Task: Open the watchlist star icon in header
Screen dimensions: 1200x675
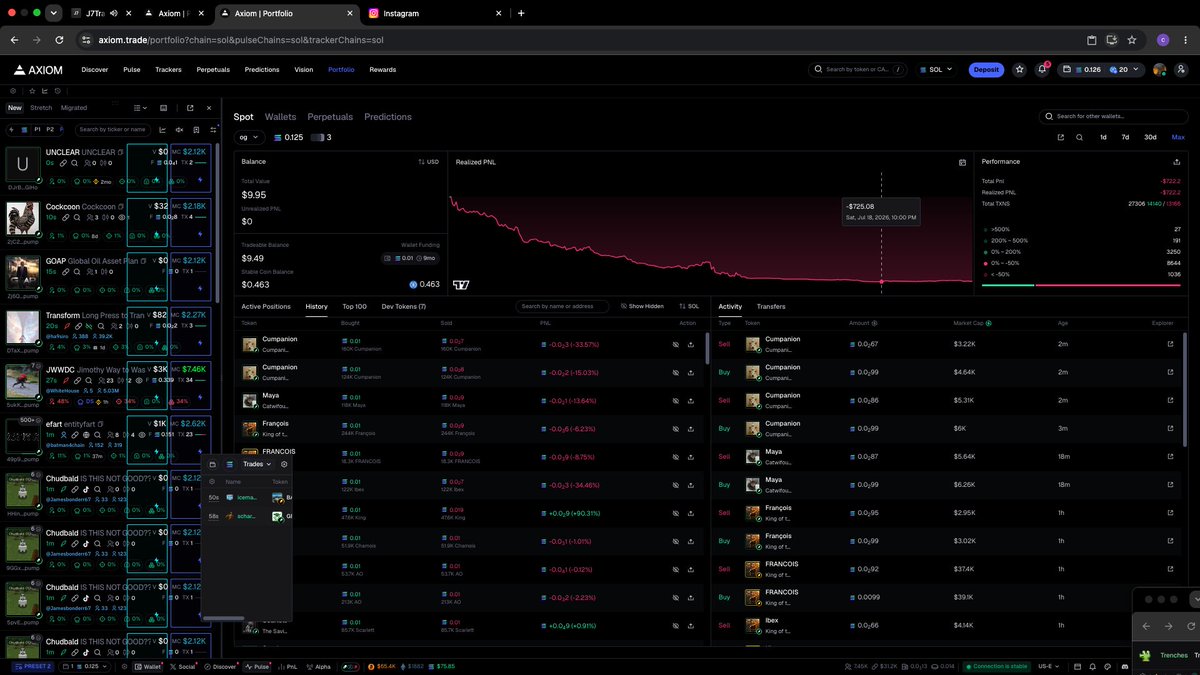Action: (1019, 70)
